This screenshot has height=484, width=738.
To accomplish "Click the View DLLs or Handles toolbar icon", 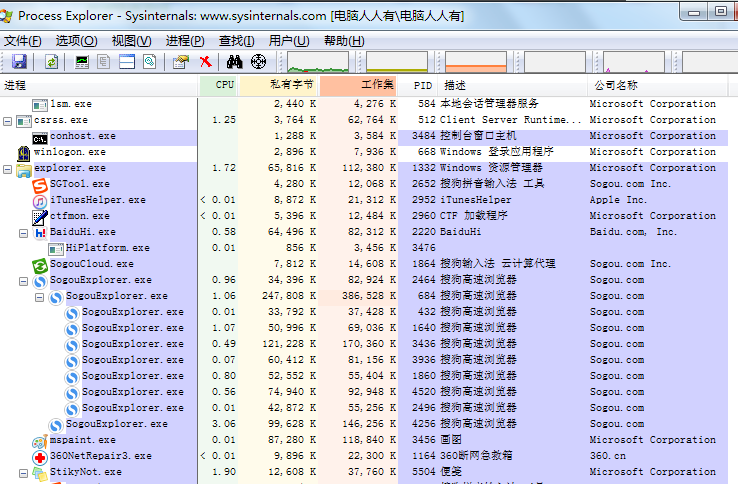I will tap(150, 62).
